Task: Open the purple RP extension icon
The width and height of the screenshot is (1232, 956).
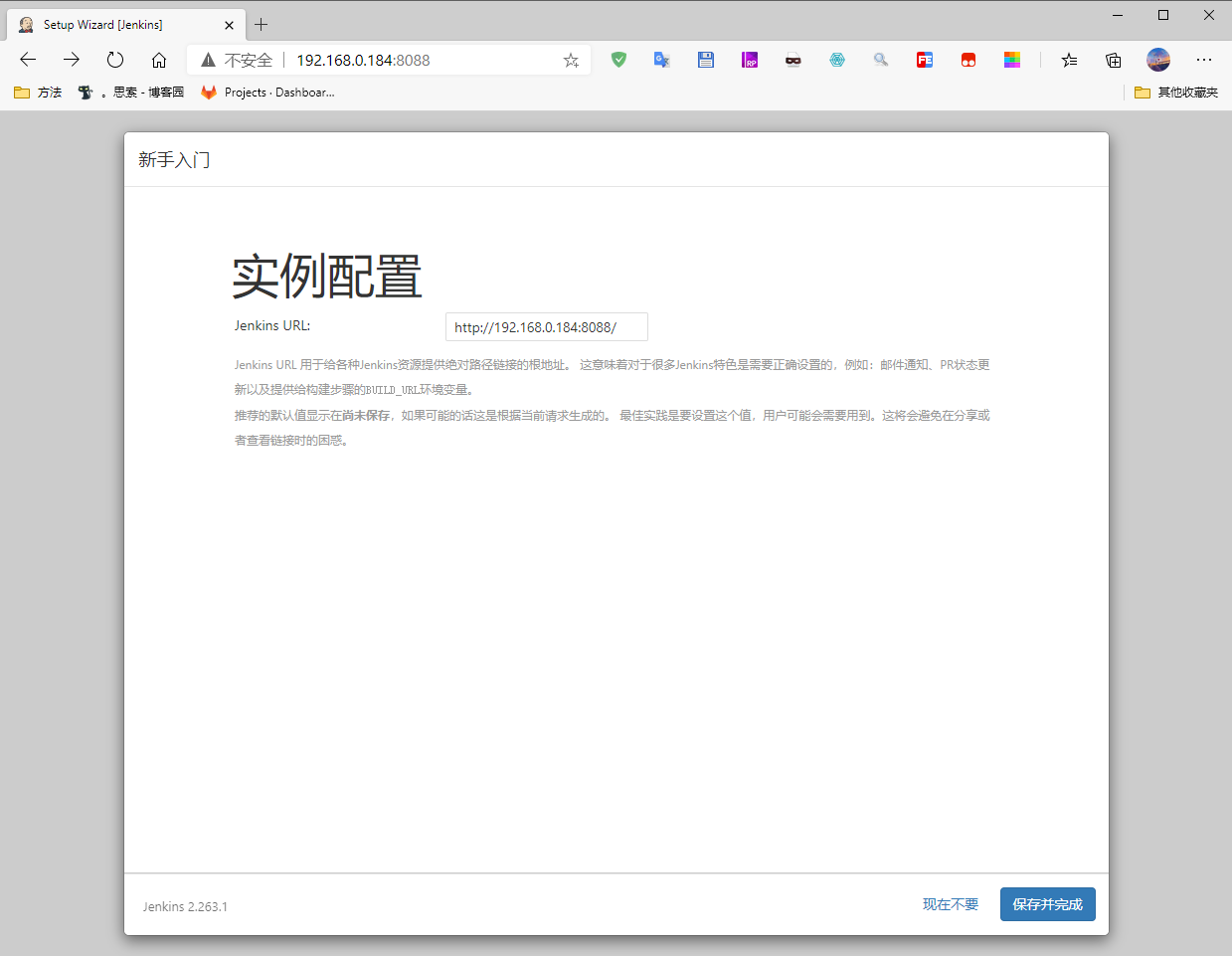Action: (x=750, y=60)
